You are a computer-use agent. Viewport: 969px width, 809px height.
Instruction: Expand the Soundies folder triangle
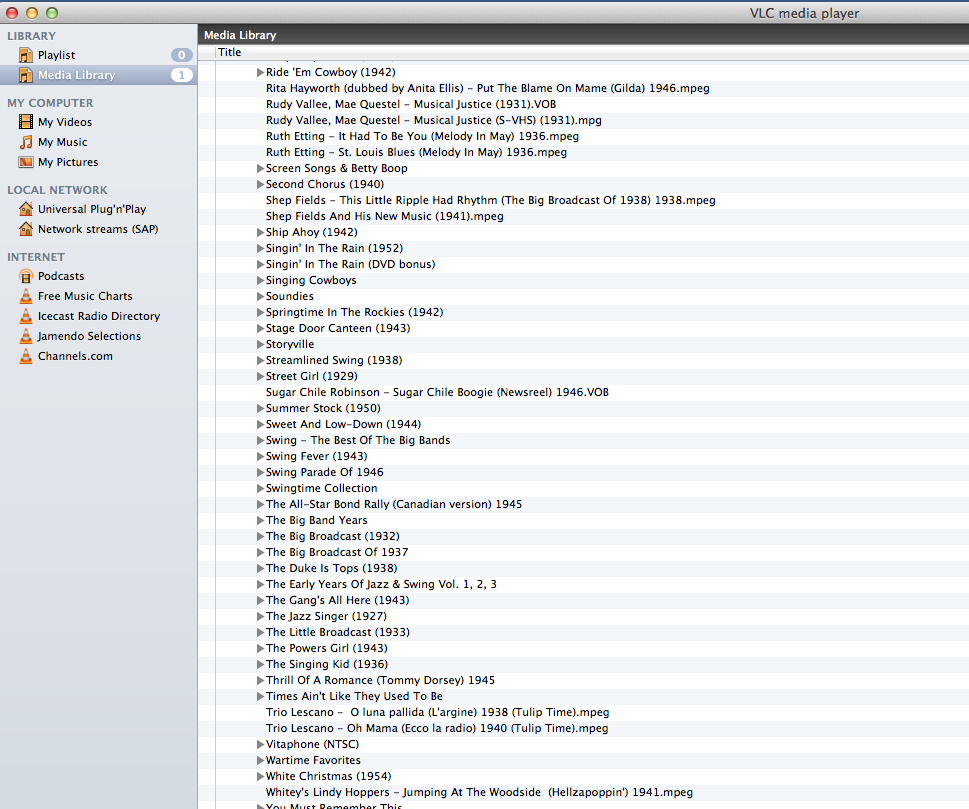pyautogui.click(x=260, y=296)
